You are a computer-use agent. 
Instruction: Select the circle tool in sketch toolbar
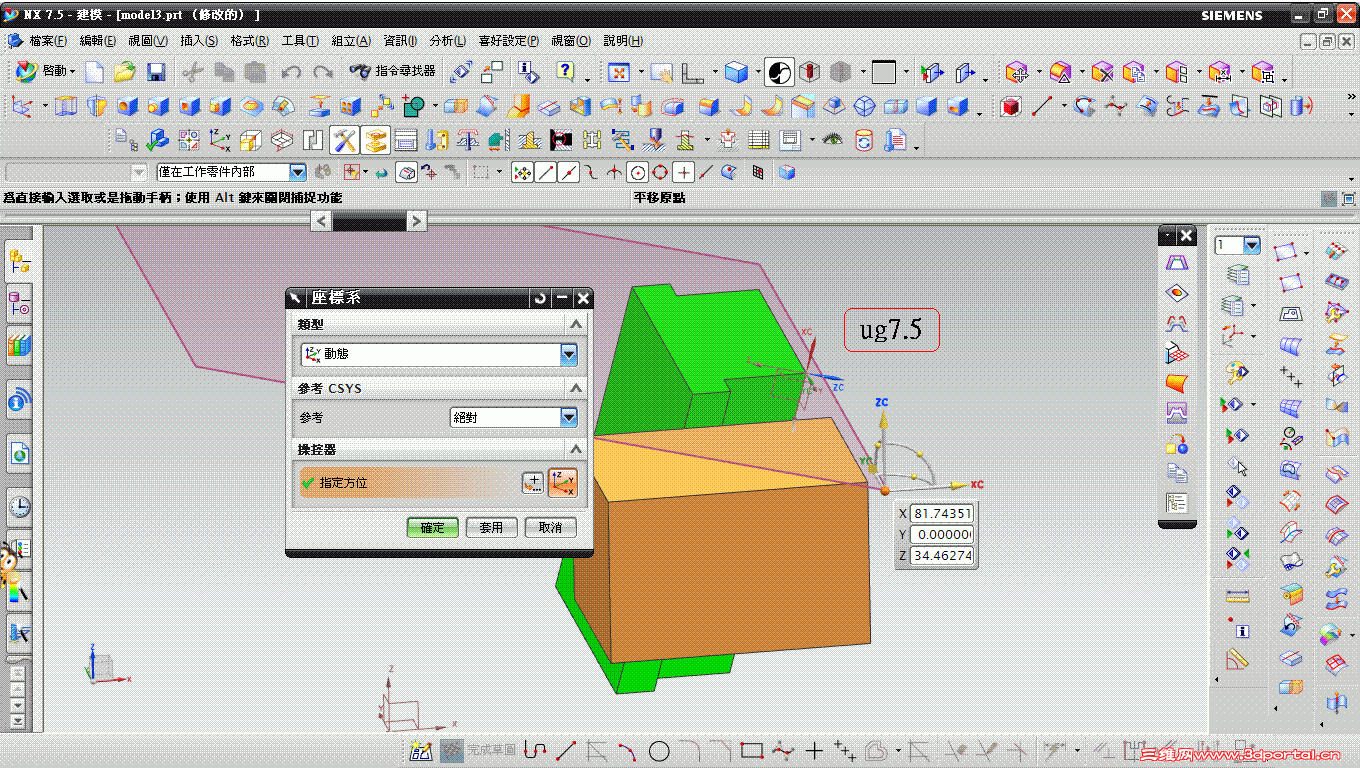(x=659, y=751)
